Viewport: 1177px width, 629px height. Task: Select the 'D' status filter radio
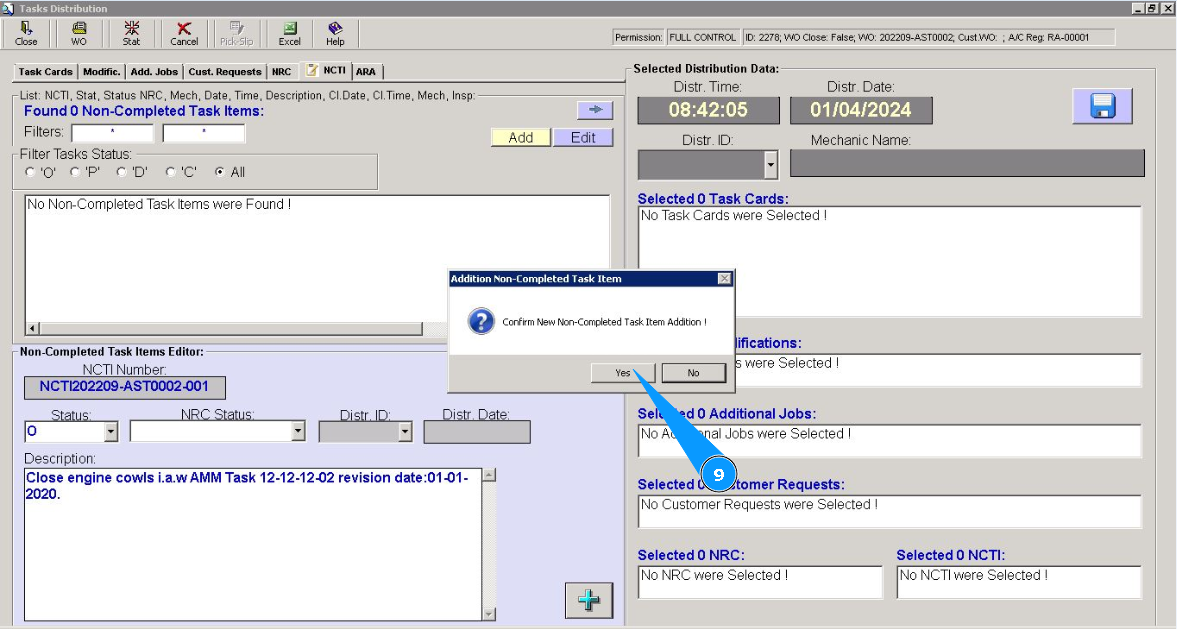[x=122, y=172]
